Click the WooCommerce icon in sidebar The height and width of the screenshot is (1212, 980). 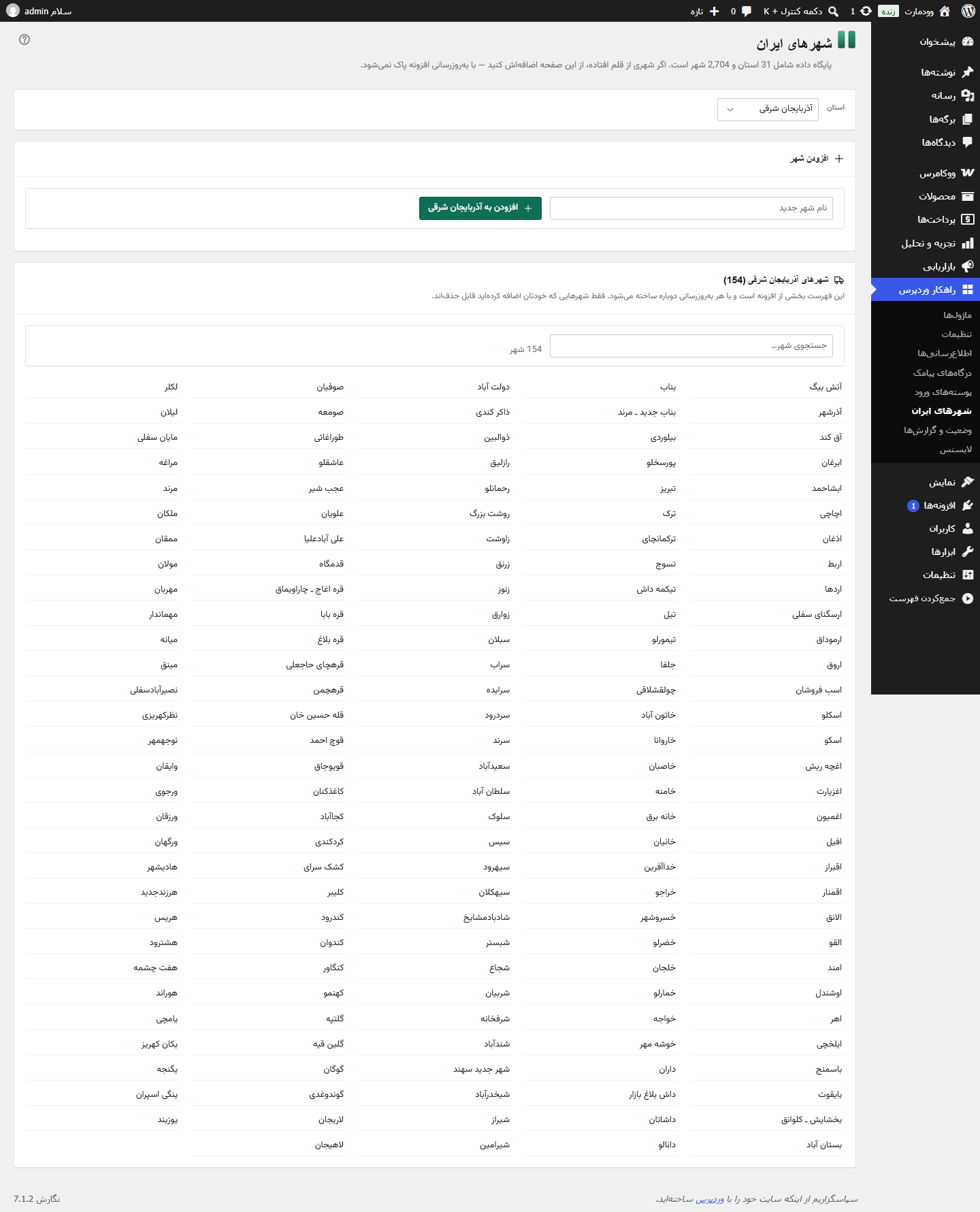point(968,173)
